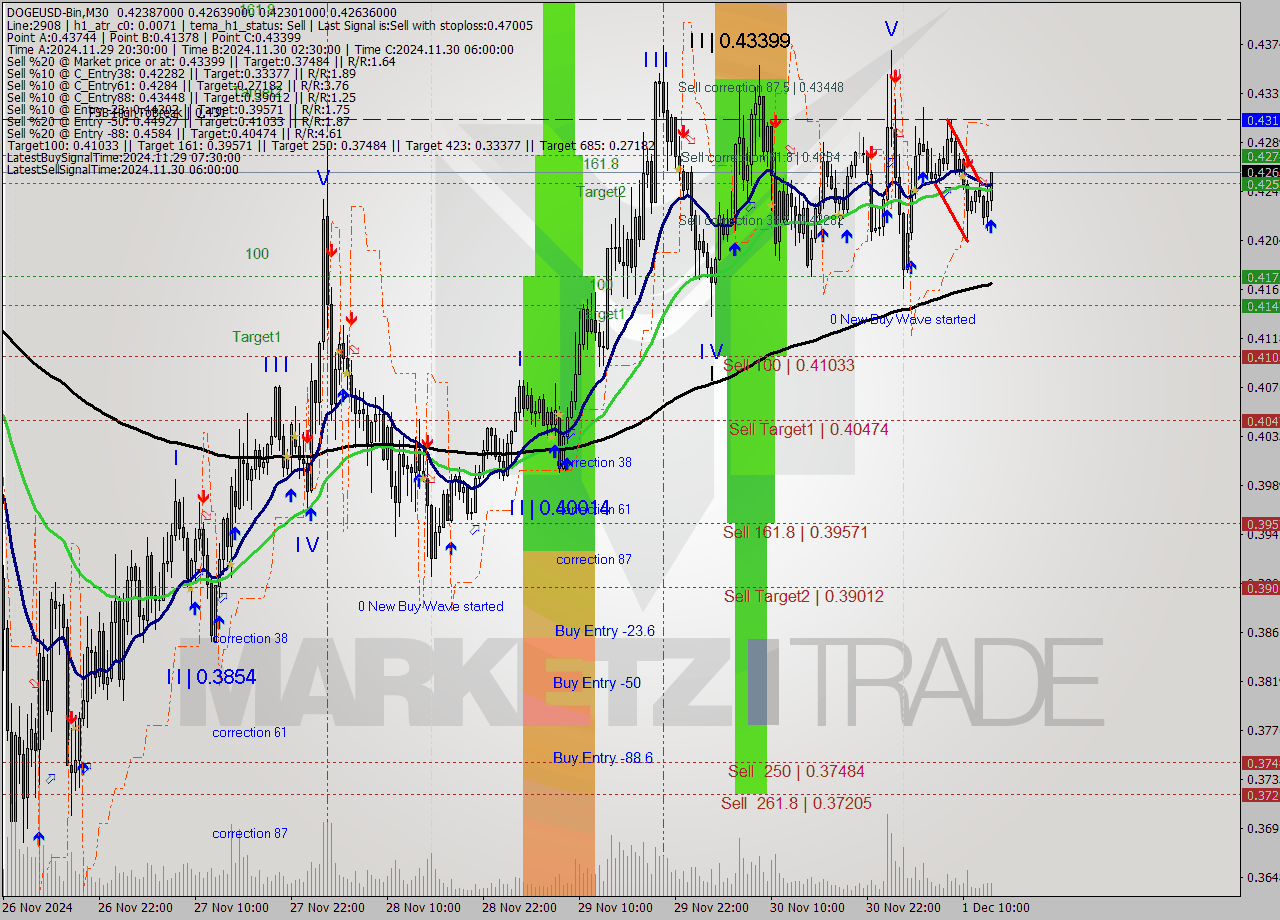Viewport: 1280px width, 920px height.
Task: Click the red 0.372 price tag
Action: [x=1260, y=794]
